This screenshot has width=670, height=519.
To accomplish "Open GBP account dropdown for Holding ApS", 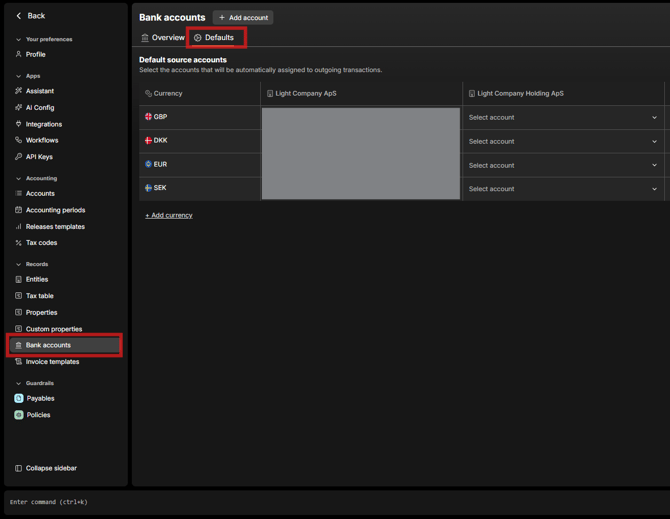I will tap(563, 118).
